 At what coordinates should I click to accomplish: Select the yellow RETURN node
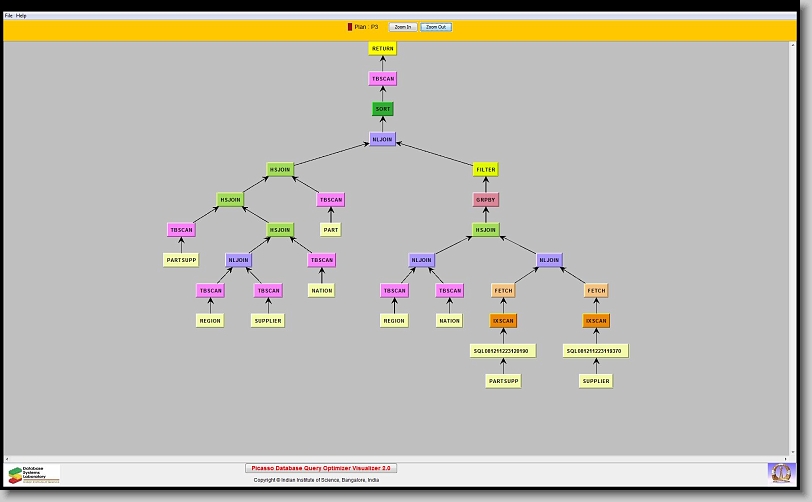(x=383, y=48)
